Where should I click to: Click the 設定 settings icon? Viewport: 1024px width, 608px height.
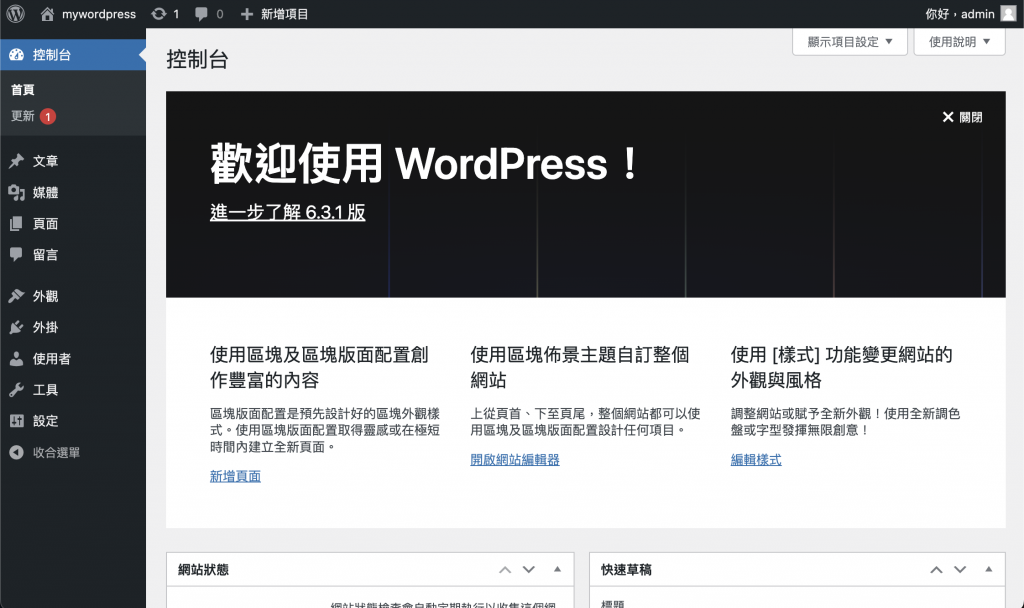point(16,421)
